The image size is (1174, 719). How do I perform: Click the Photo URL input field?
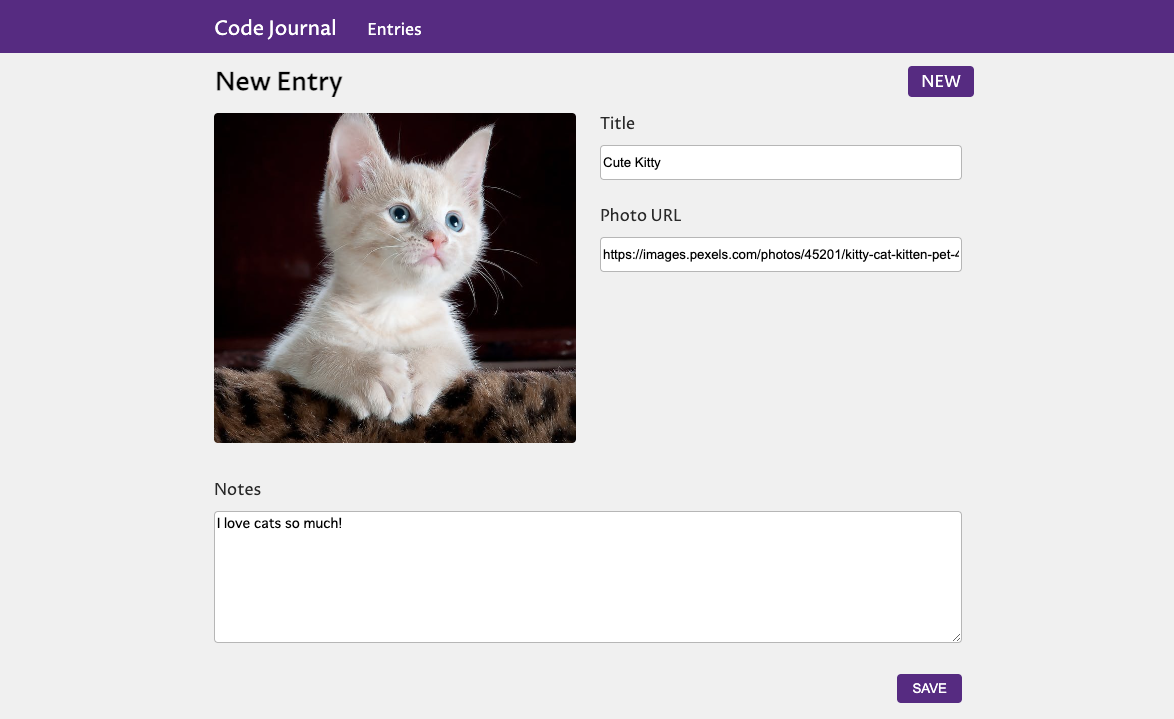(x=780, y=254)
